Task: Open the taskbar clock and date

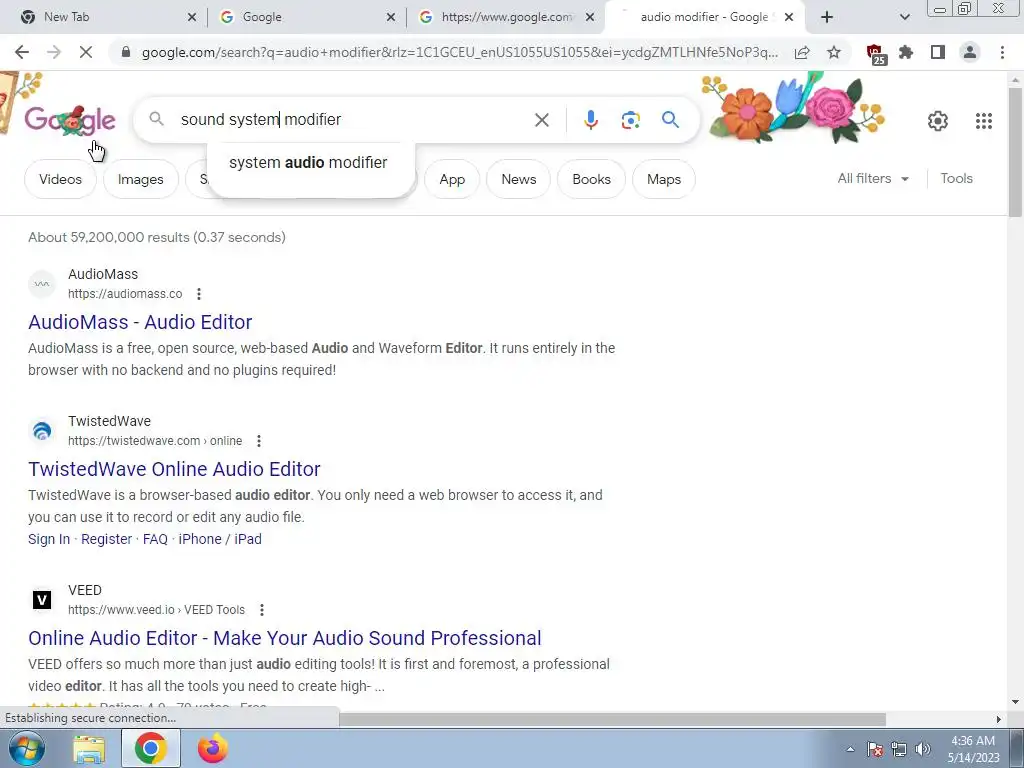Action: (973, 749)
